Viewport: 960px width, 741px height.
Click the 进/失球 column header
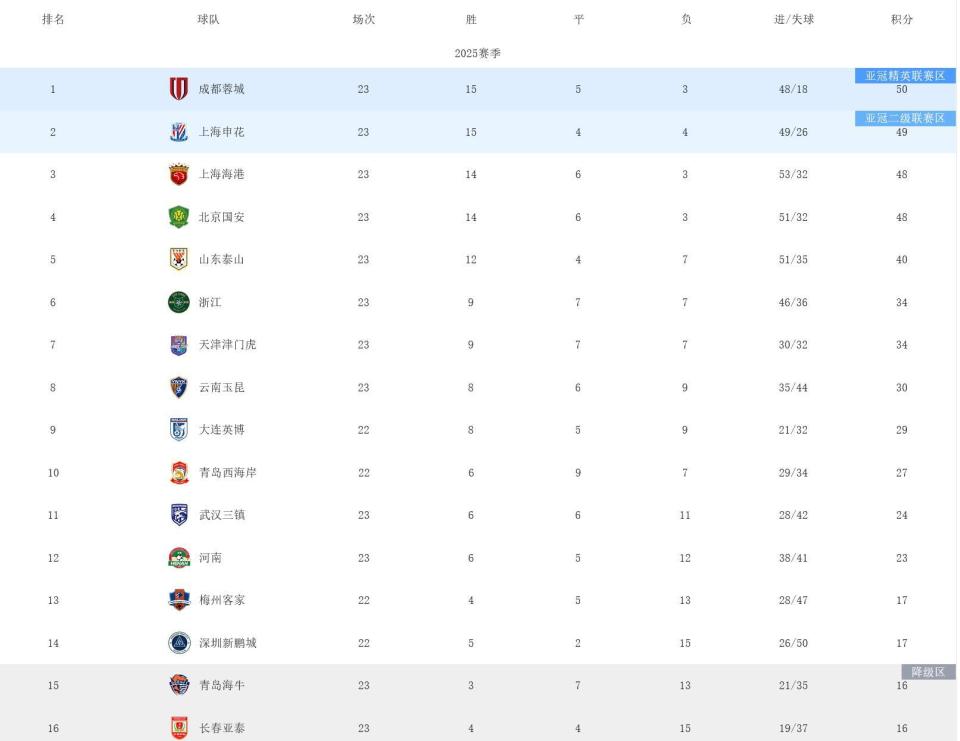point(793,20)
